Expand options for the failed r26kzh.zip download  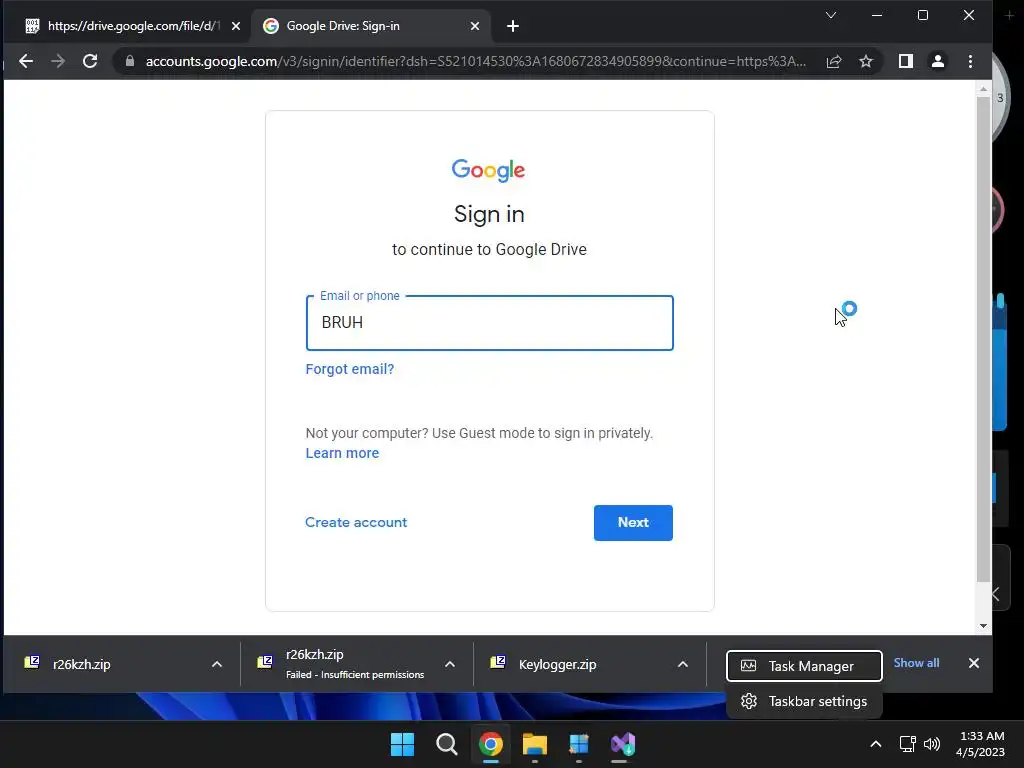pos(450,664)
